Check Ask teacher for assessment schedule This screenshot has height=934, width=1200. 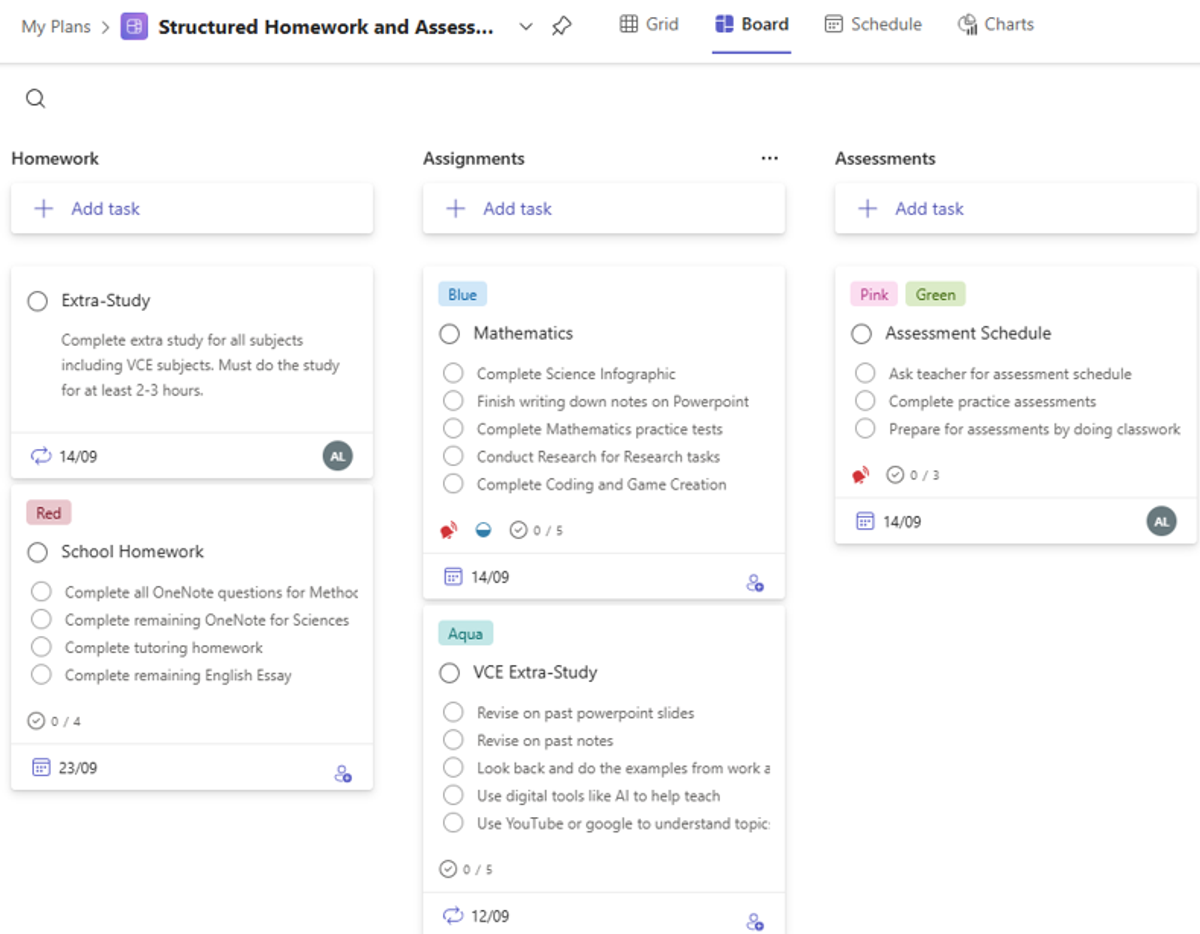865,374
